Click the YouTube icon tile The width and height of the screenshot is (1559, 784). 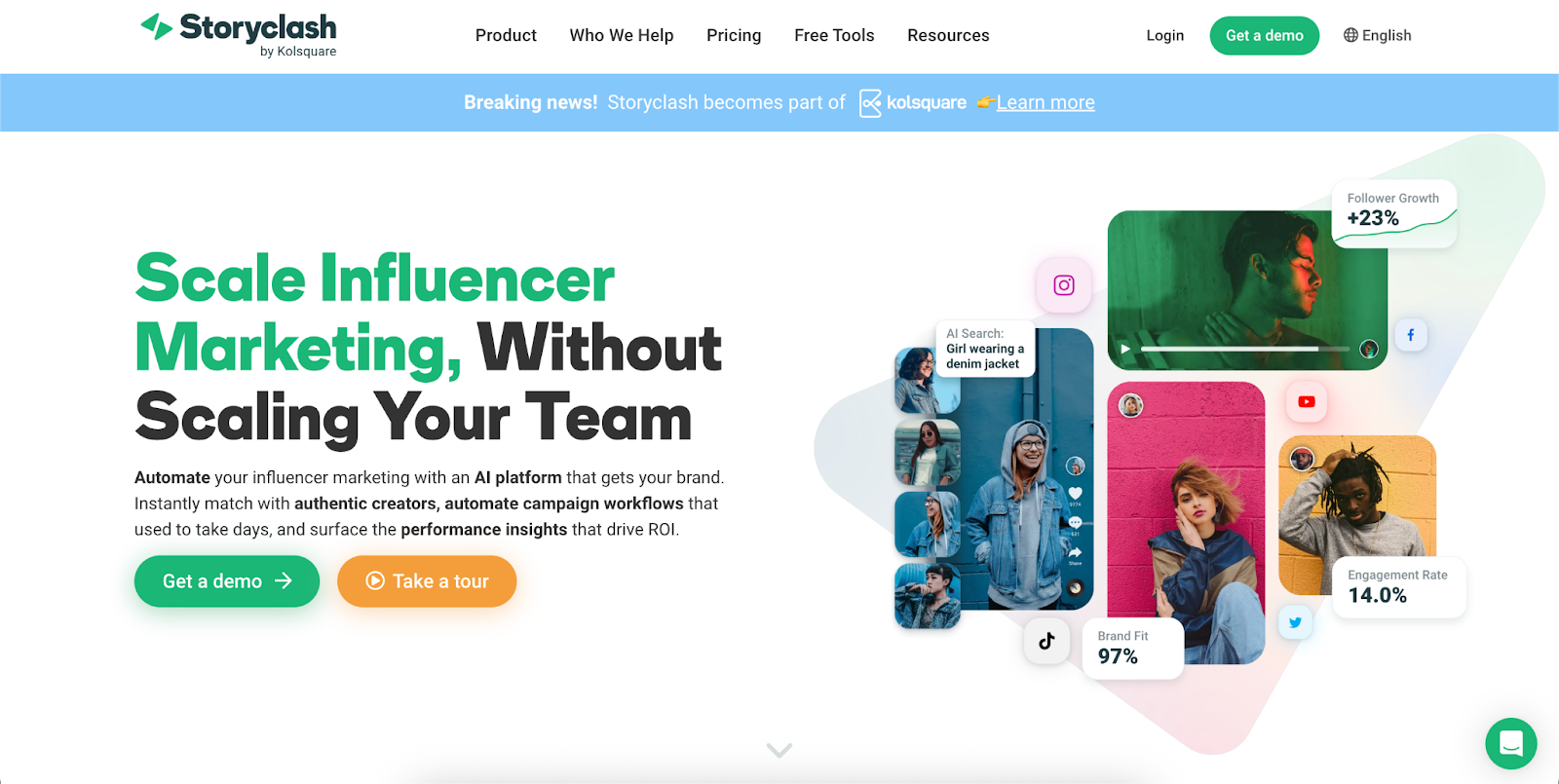[x=1307, y=401]
